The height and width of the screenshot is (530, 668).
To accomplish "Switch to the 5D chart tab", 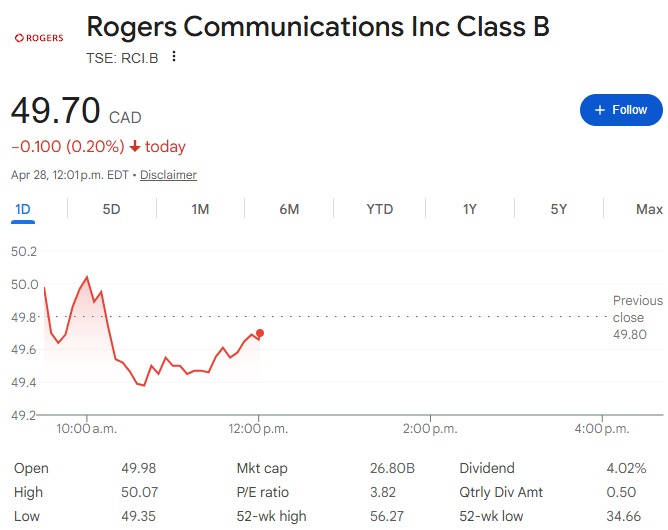I will tap(111, 209).
